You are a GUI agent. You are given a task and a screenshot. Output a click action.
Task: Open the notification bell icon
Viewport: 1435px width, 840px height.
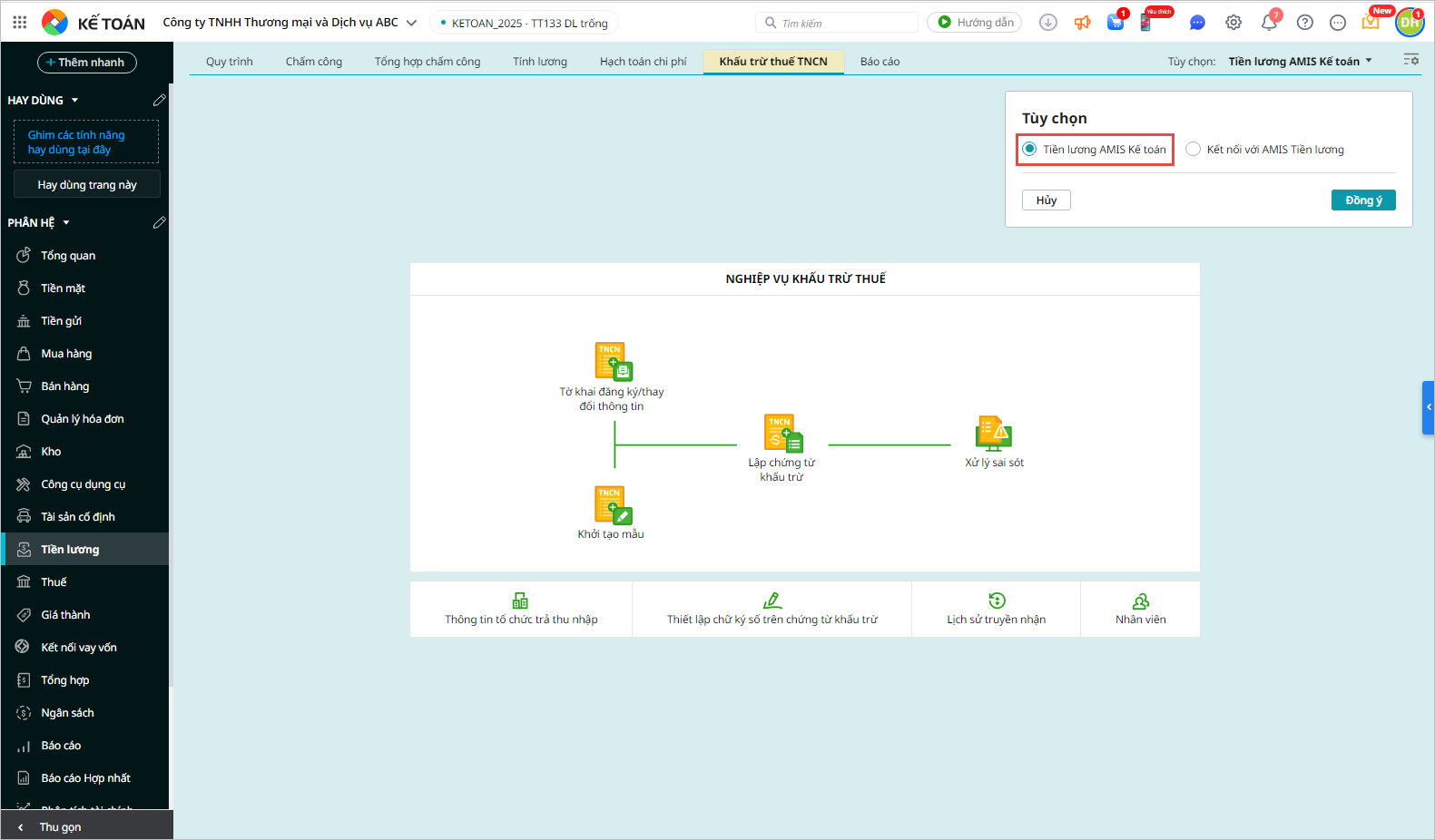pyautogui.click(x=1269, y=23)
